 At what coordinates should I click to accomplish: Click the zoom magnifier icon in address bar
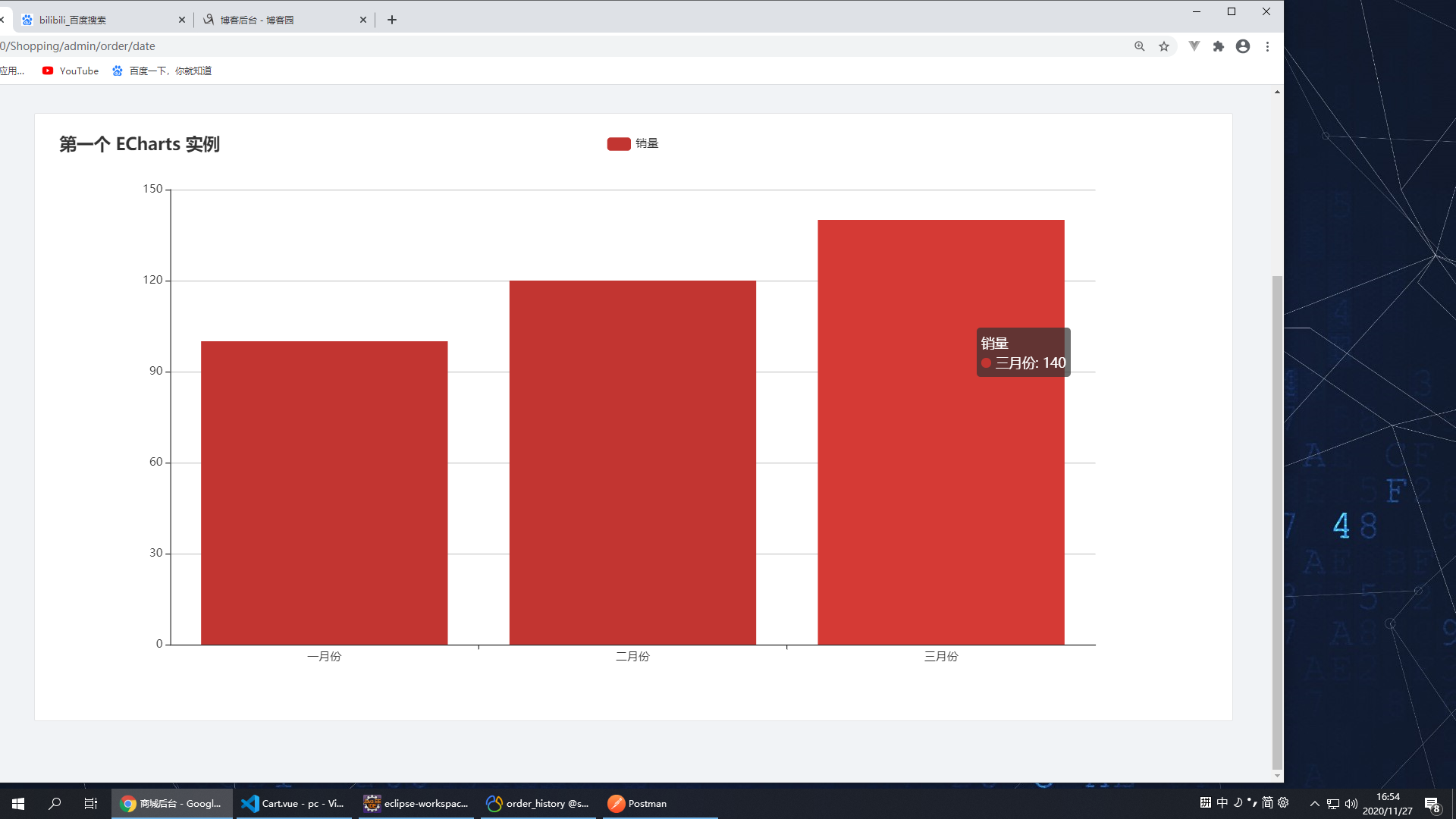(x=1139, y=46)
